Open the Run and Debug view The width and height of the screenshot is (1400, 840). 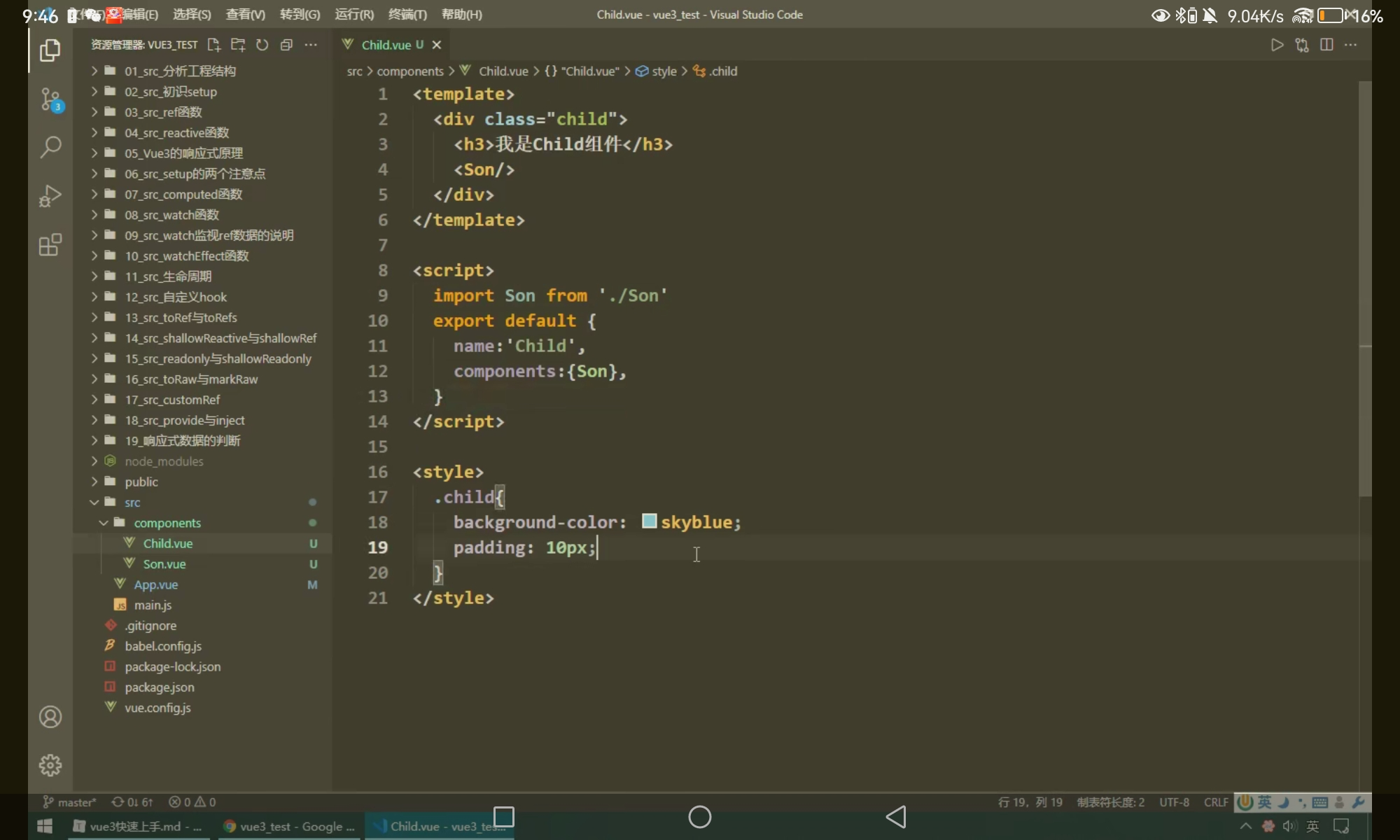pyautogui.click(x=50, y=196)
